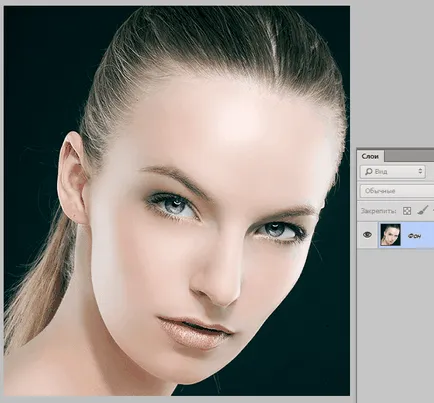
Task: Click the lock image pixels brush icon
Action: (x=423, y=210)
